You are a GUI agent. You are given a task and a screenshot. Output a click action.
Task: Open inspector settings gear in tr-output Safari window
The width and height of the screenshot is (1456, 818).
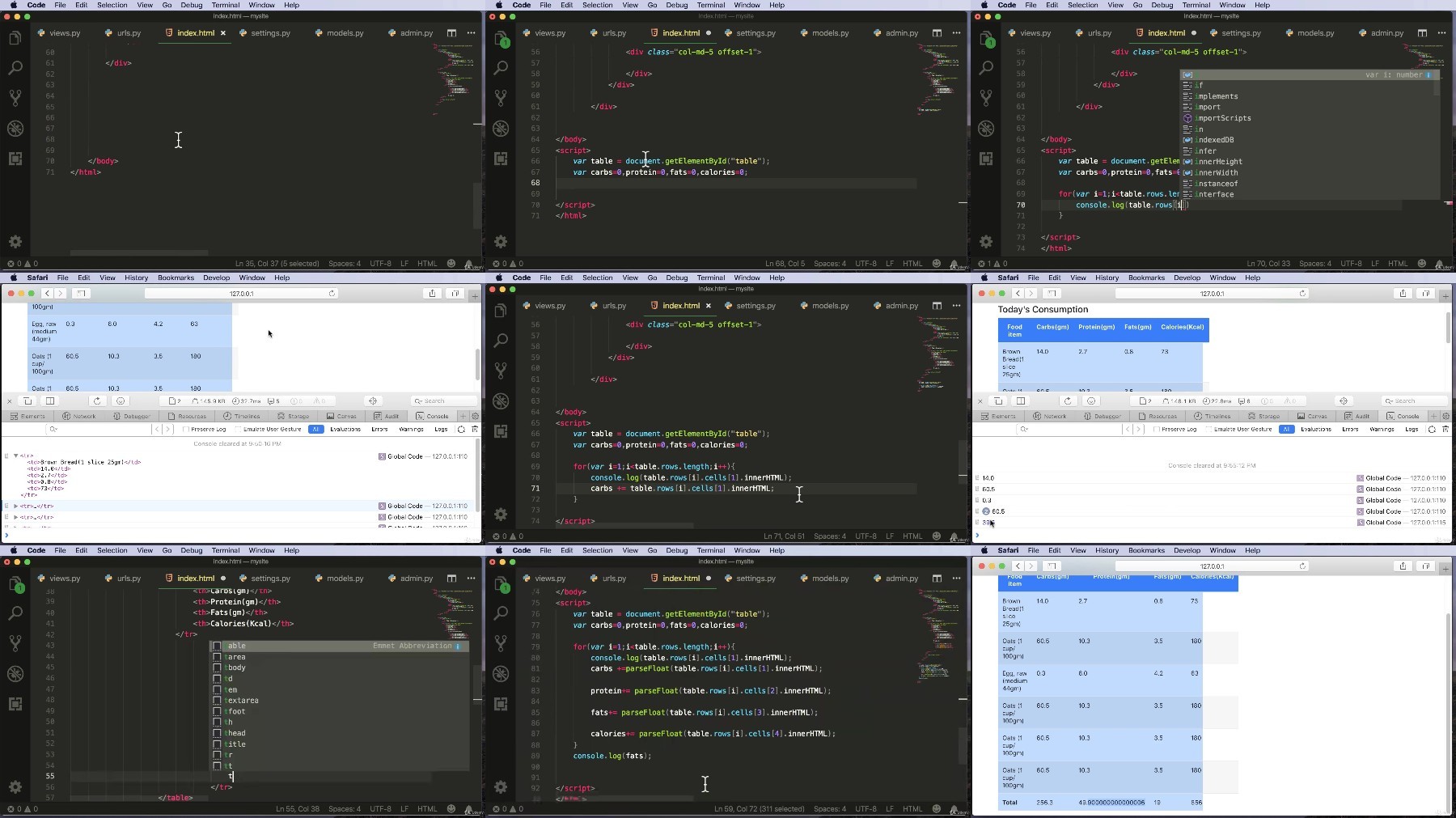click(475, 416)
